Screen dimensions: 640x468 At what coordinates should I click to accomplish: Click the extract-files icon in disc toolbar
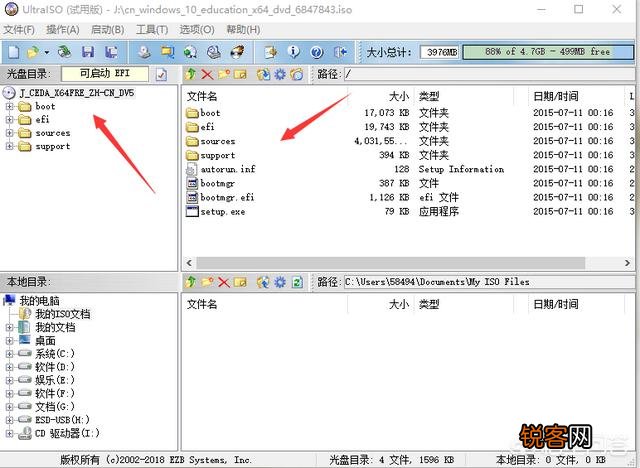click(263, 74)
